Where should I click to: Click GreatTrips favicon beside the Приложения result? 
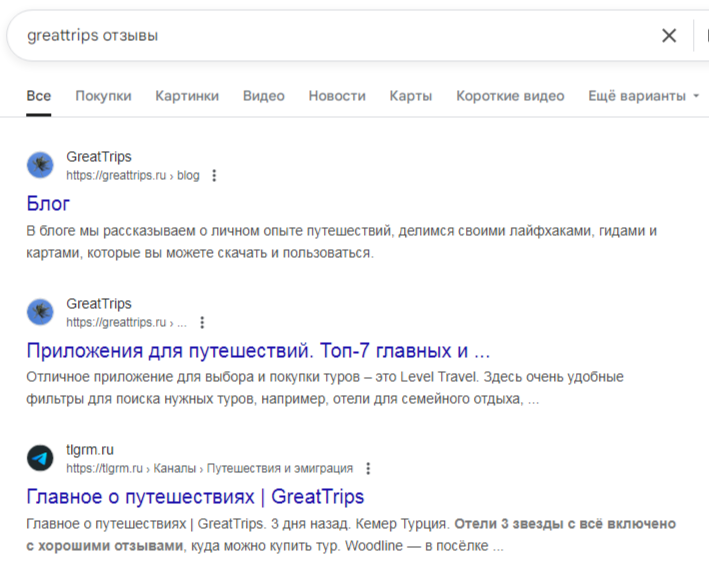pos(40,312)
